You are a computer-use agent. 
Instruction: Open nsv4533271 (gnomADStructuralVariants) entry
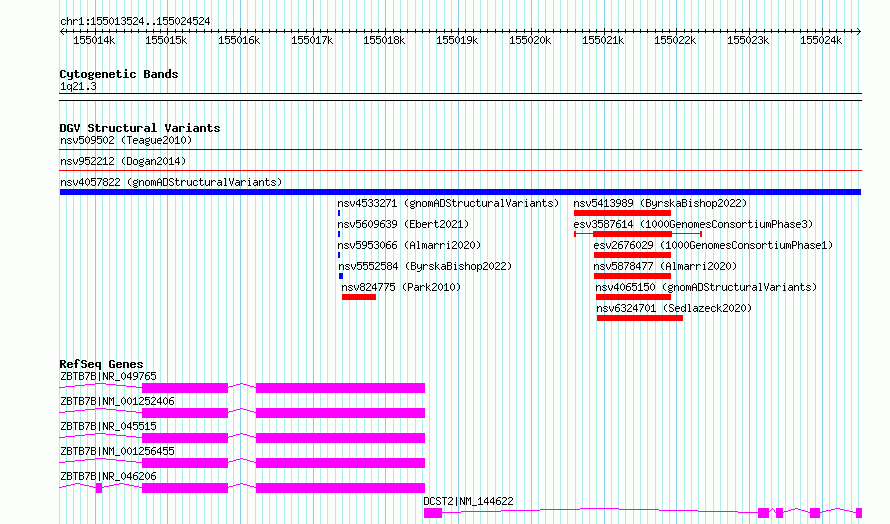(448, 203)
